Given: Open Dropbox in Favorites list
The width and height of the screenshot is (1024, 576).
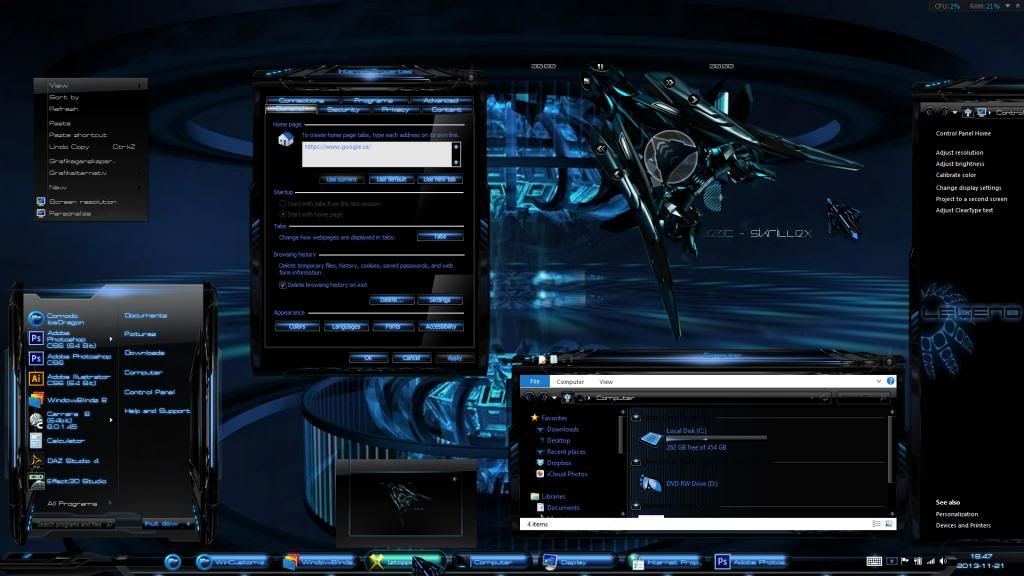Looking at the screenshot, I should tap(553, 462).
